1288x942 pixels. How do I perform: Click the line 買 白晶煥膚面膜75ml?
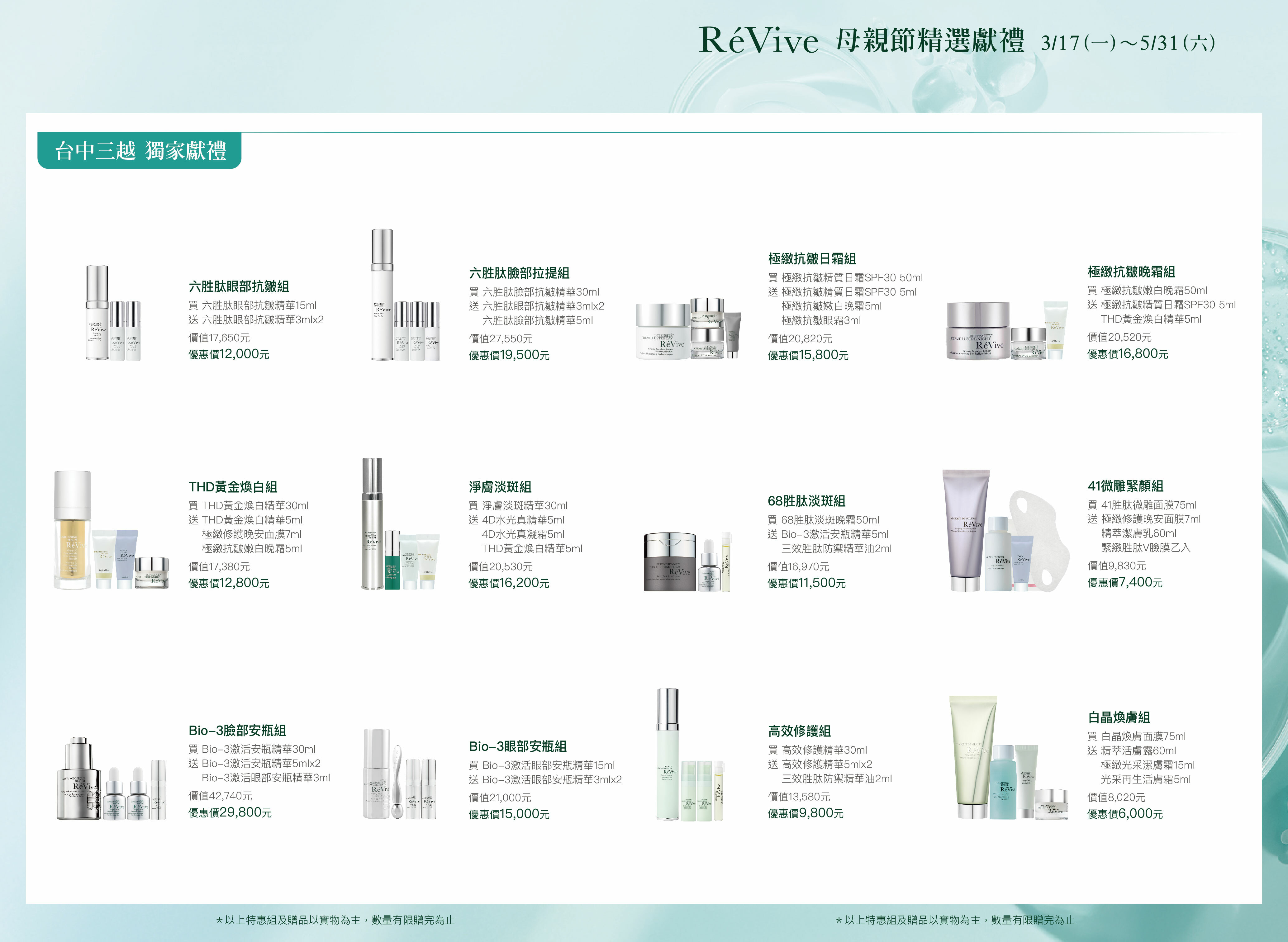click(x=1136, y=737)
